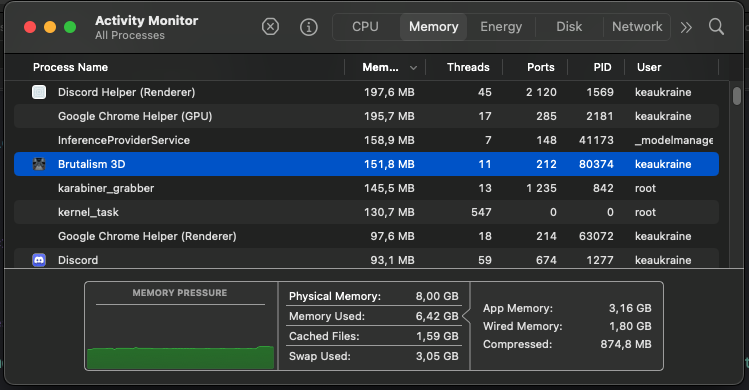Click the 158,9 MB memory value
This screenshot has height=390, width=749.
pos(389,140)
